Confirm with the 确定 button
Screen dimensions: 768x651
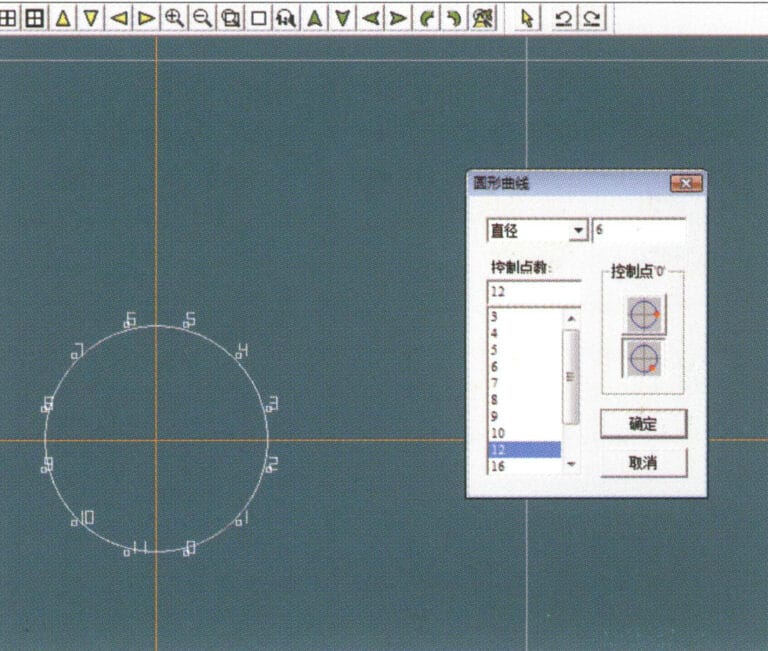(644, 424)
